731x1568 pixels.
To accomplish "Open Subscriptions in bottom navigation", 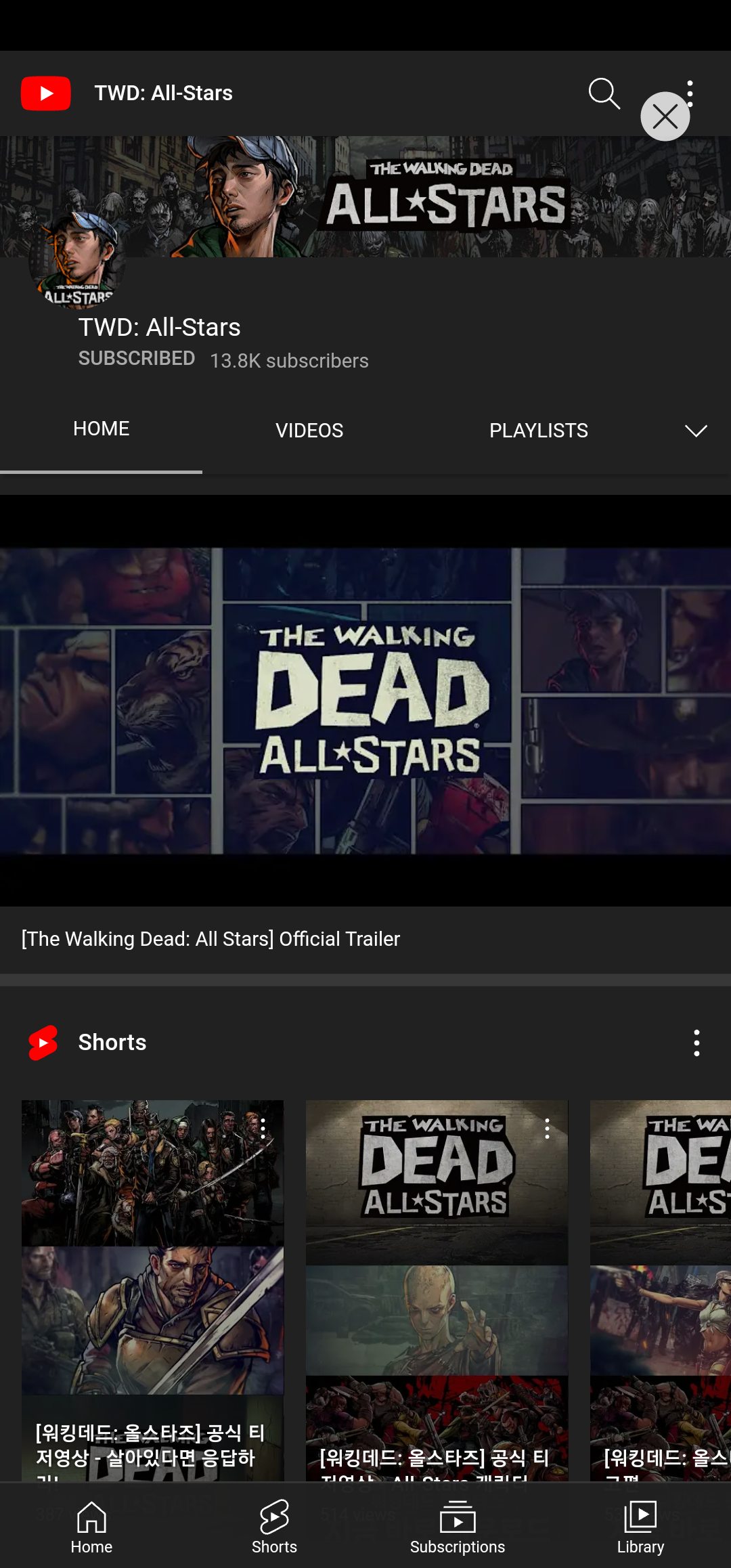I will (x=458, y=1527).
